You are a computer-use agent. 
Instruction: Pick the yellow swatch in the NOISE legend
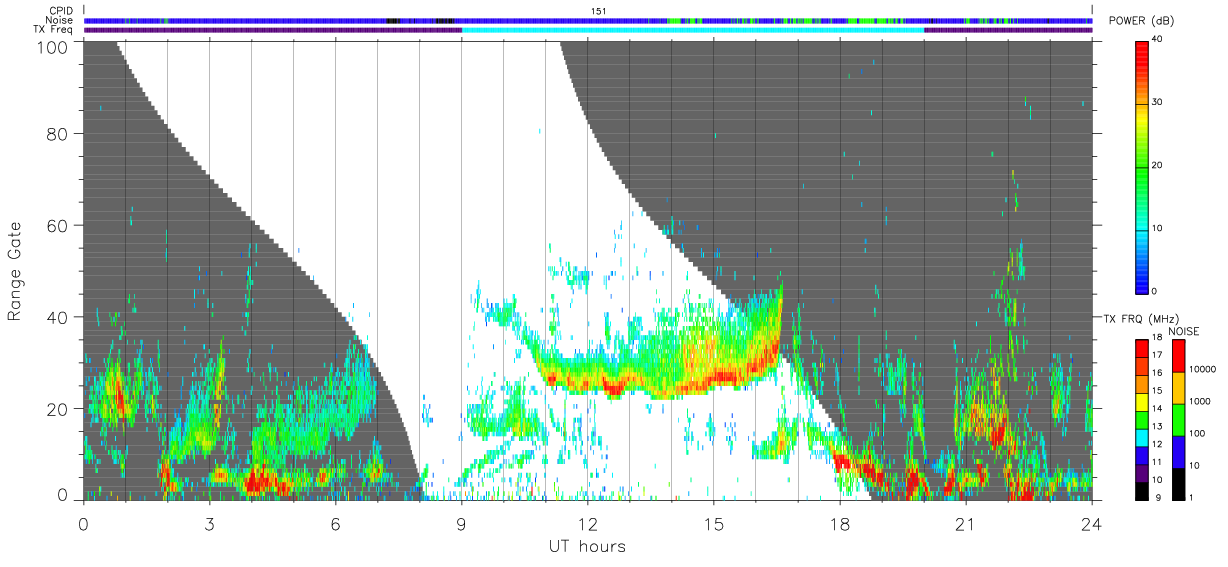pyautogui.click(x=1179, y=388)
